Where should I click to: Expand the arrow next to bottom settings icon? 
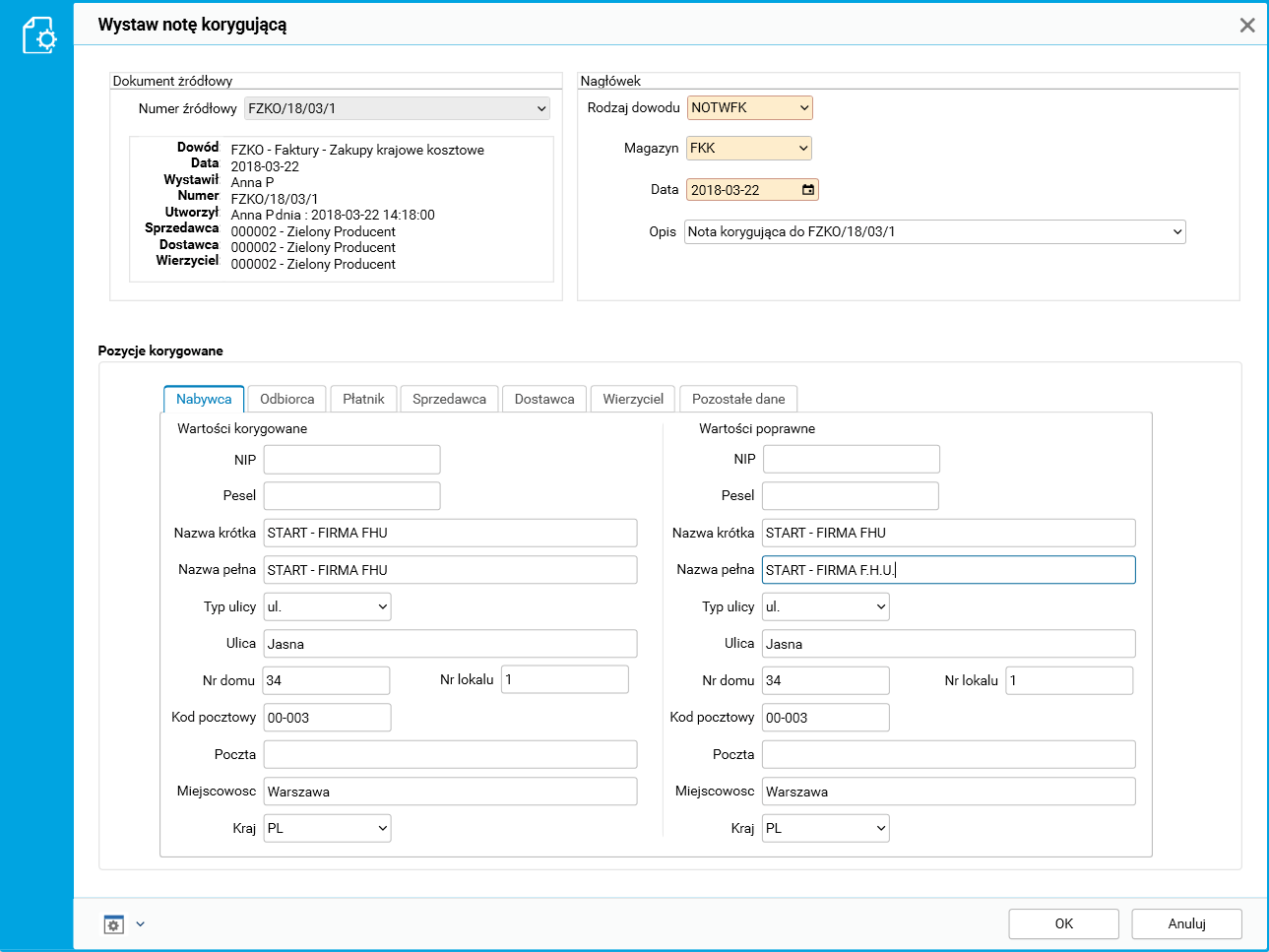[x=140, y=924]
